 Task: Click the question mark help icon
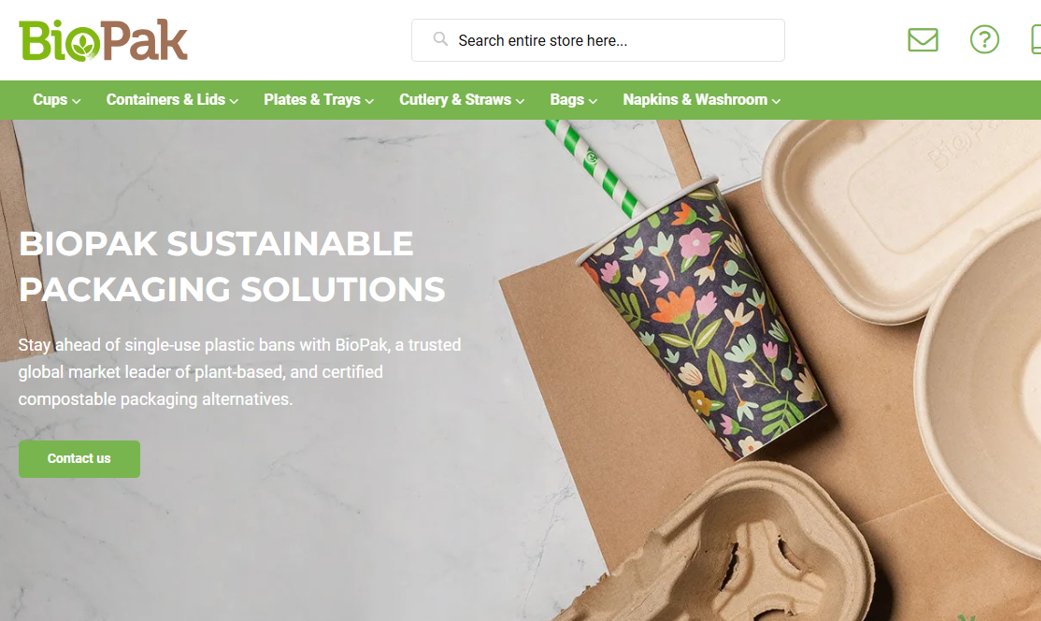point(985,40)
